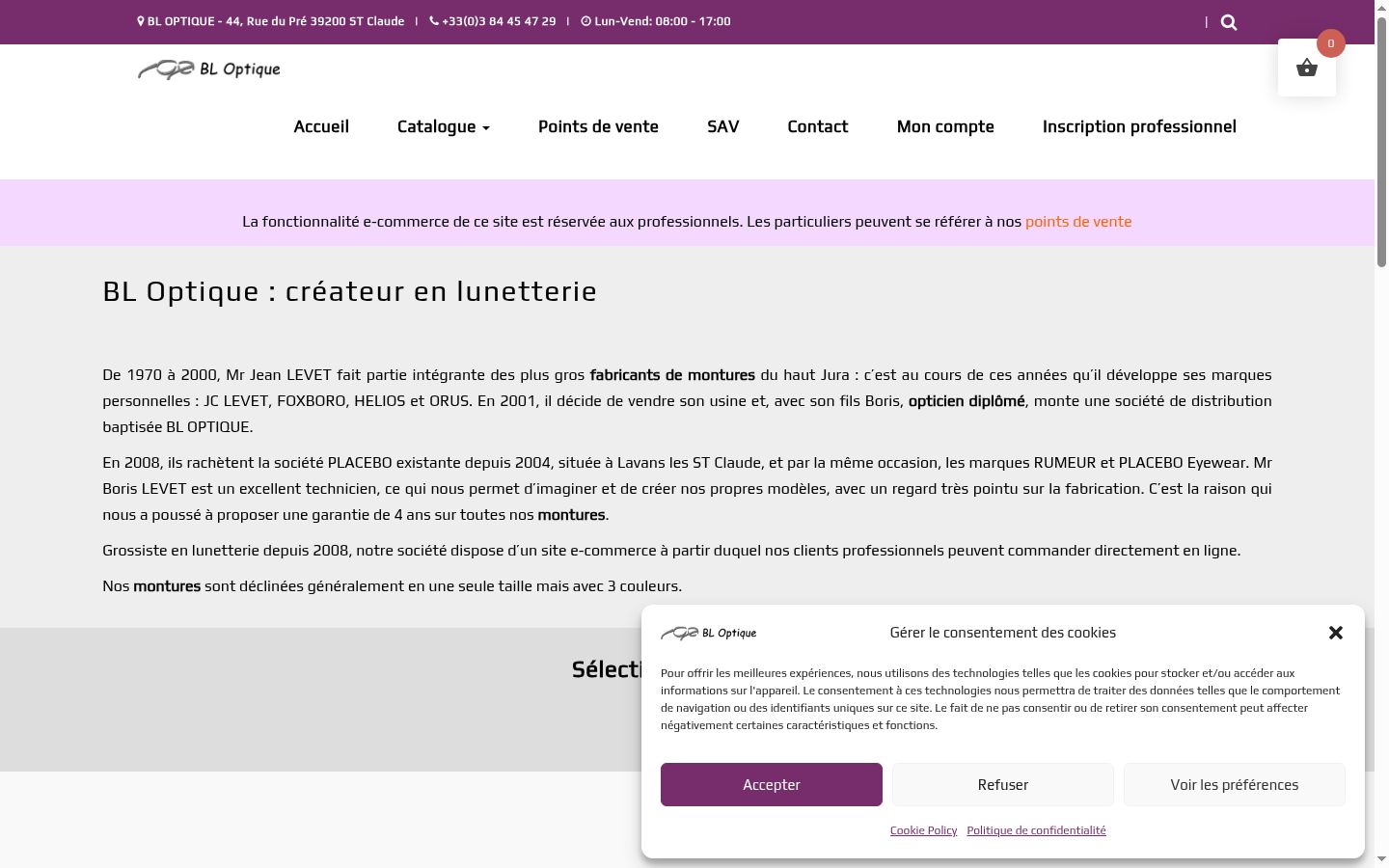Open Points de vente menu item
1389x868 pixels.
tap(598, 126)
